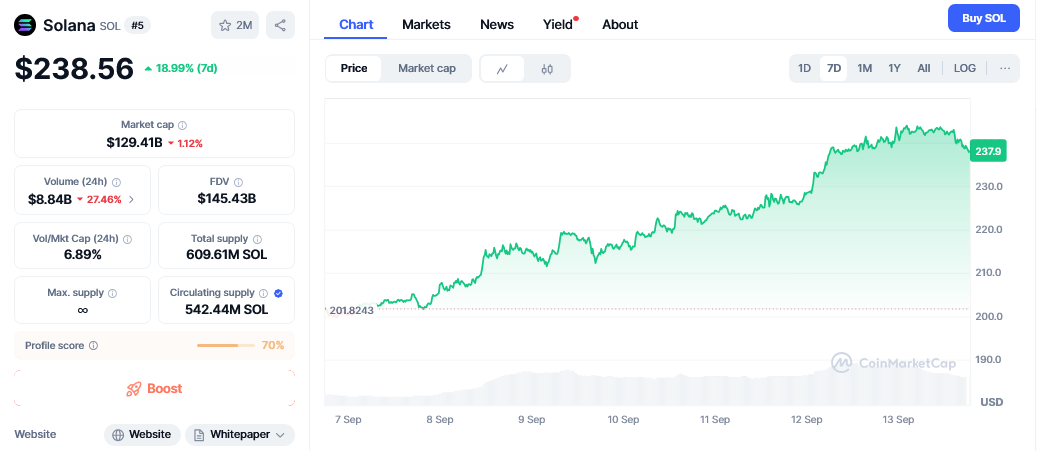Screen dimensions: 1037x451
Task: Click the $238.56 price text
Action: coord(74,68)
